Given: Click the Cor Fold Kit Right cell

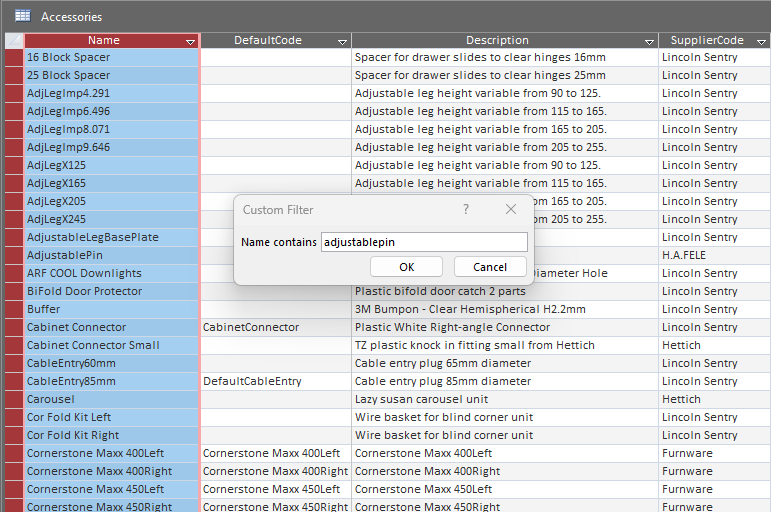Looking at the screenshot, I should tap(111, 435).
